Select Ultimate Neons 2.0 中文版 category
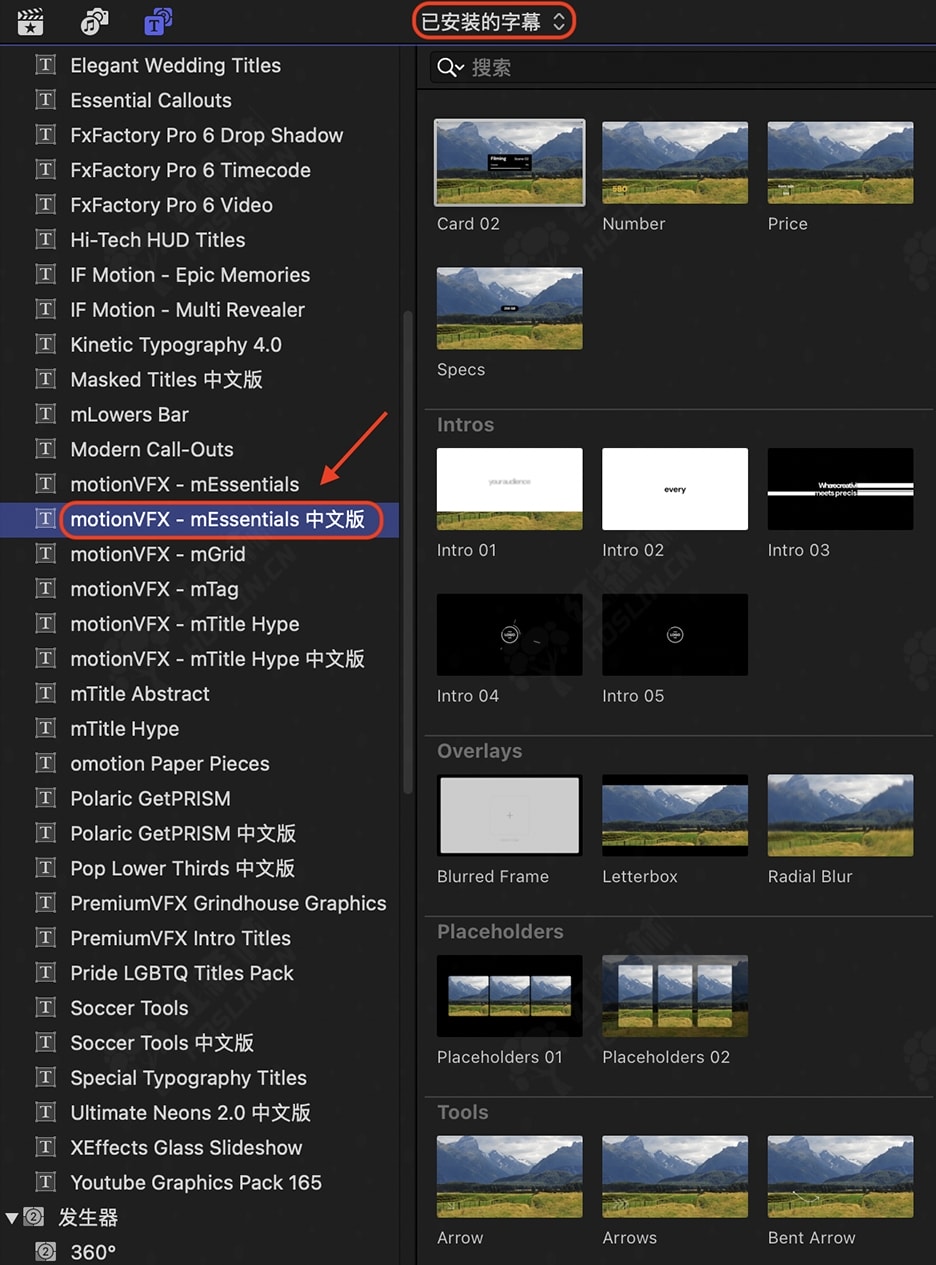The height and width of the screenshot is (1265, 936). (191, 1113)
